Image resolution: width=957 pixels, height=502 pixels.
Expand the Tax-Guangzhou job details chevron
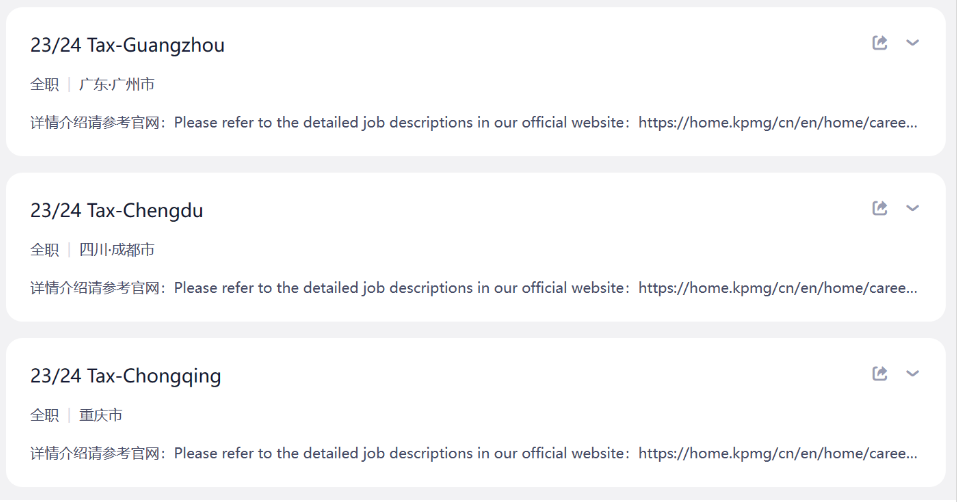(912, 43)
